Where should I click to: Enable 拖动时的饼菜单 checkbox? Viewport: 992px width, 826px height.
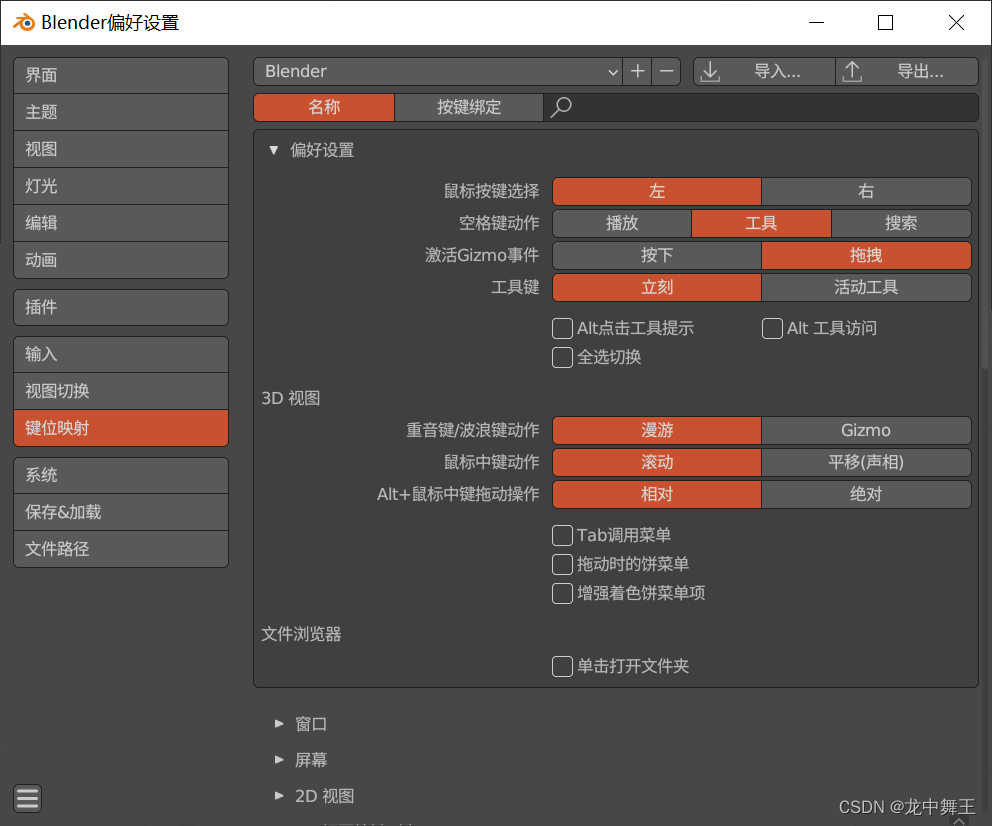pyautogui.click(x=562, y=564)
